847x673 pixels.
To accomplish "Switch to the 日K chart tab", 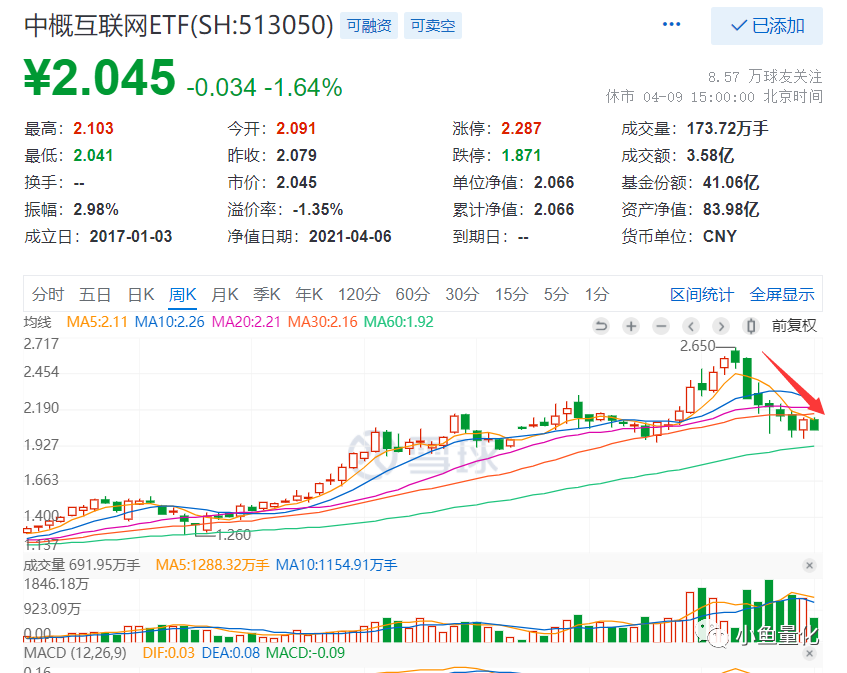I will tap(141, 294).
